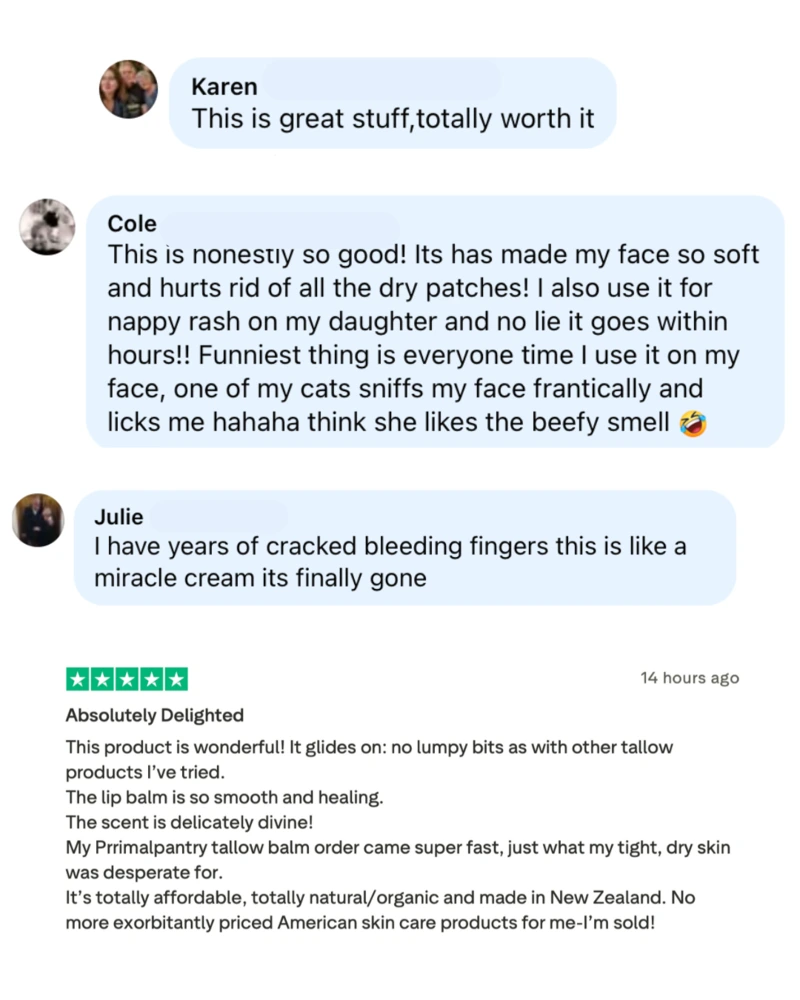Viewport: 800px width, 1000px height.
Task: Click the first green review star
Action: tap(78, 679)
